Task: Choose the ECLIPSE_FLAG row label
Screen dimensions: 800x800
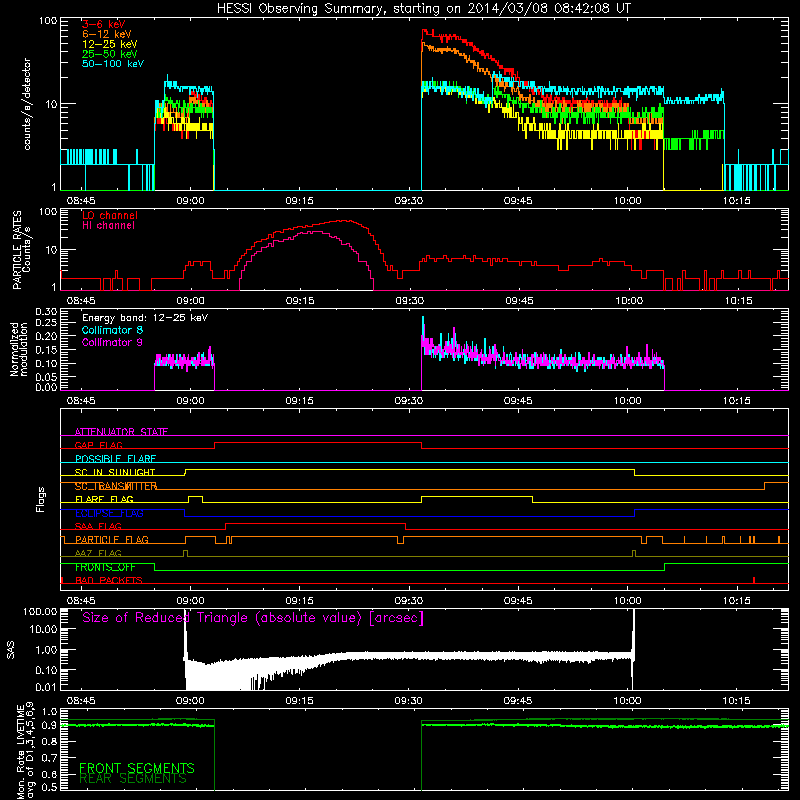Action: [x=109, y=513]
